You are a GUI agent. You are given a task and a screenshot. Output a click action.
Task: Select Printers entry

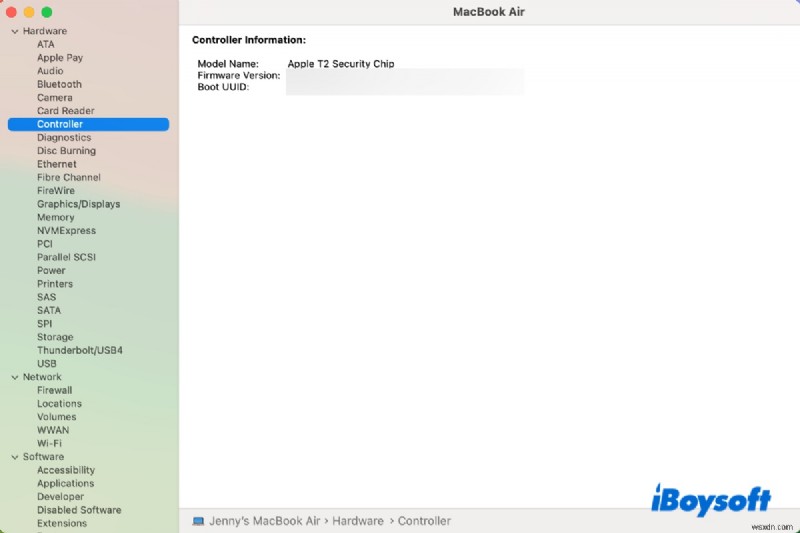pos(55,284)
